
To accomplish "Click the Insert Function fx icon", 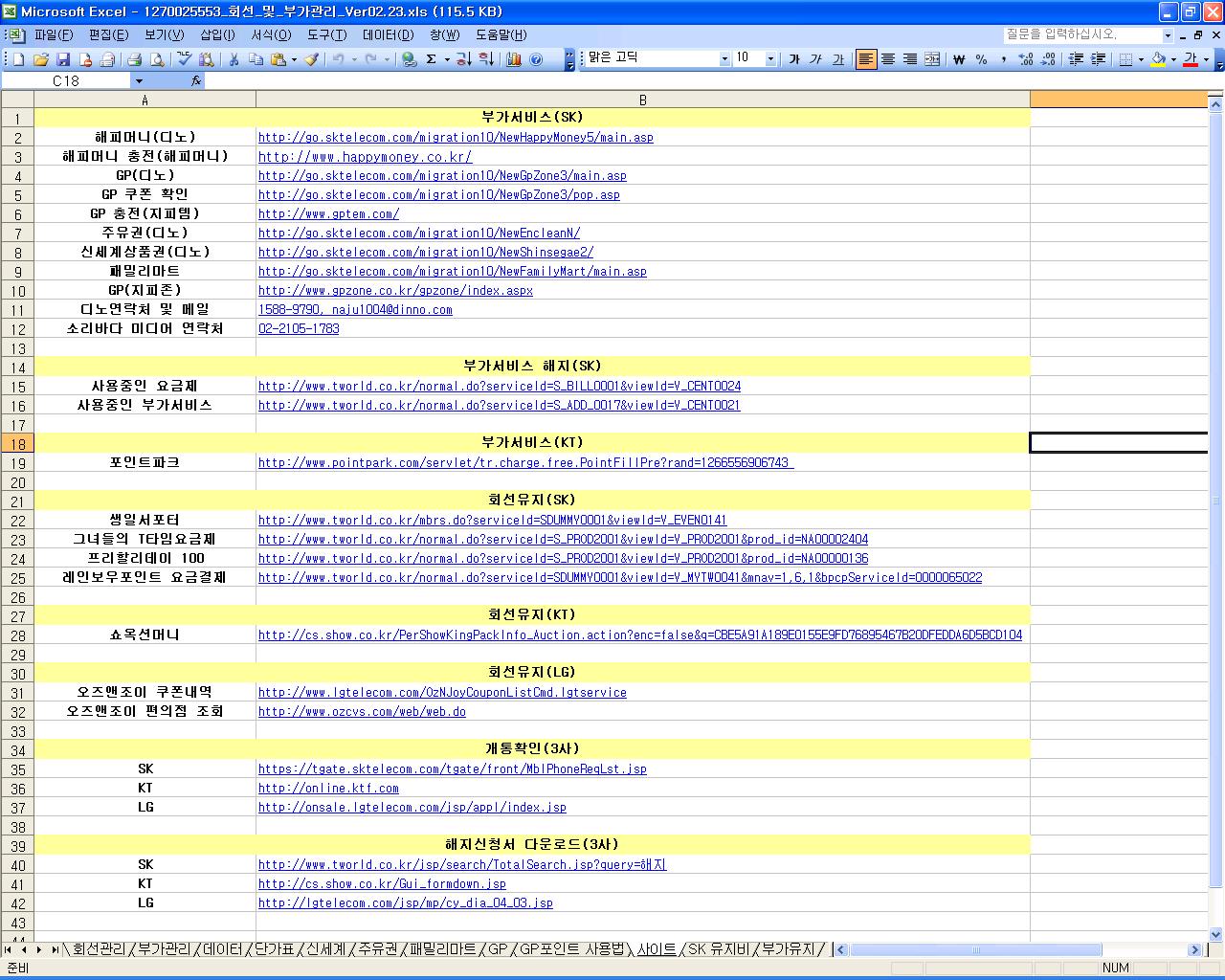I will (196, 81).
